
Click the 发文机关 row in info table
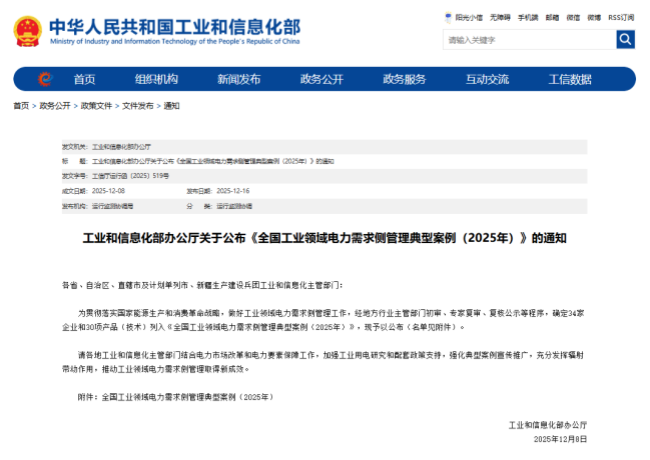click(325, 147)
